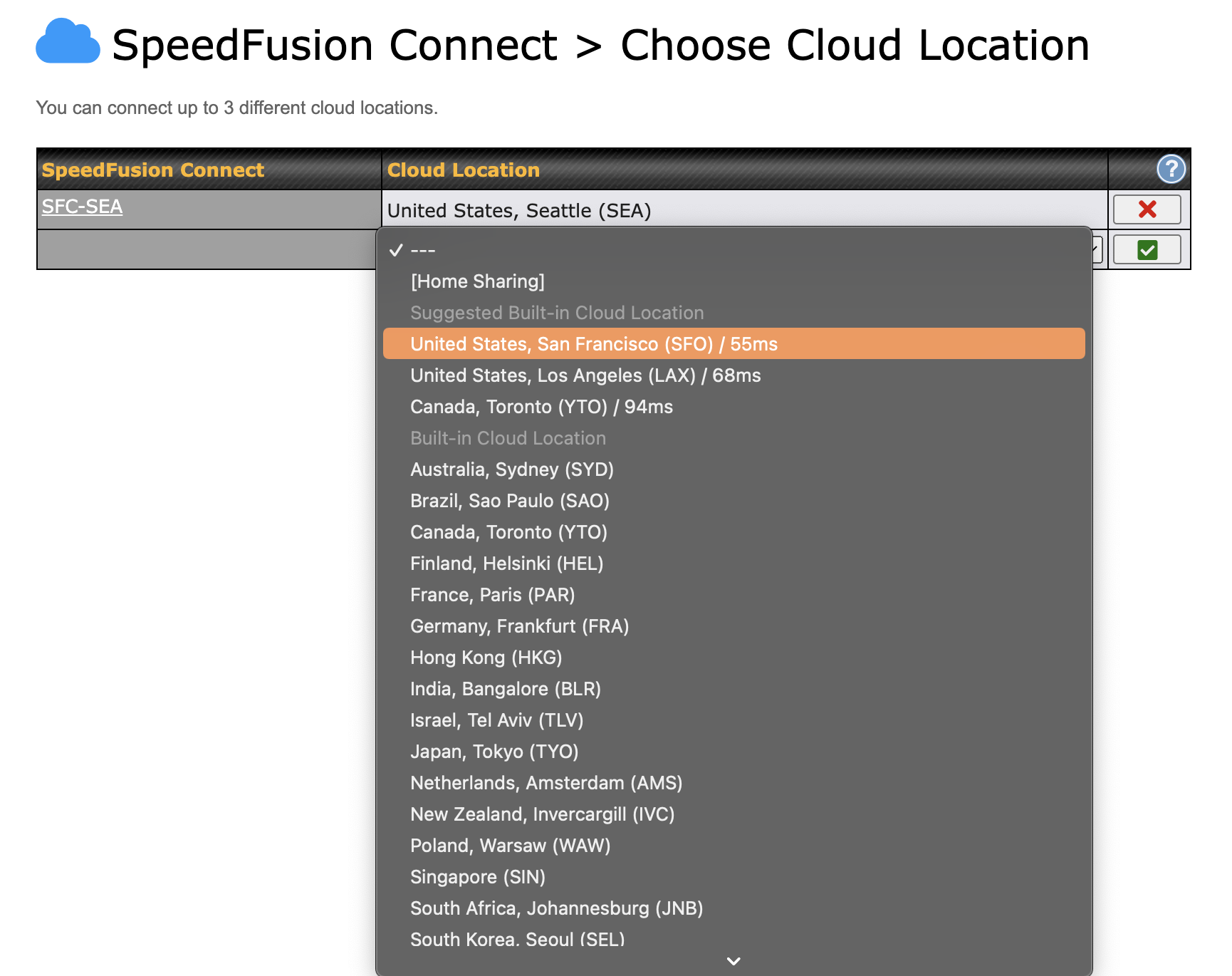Select United States, Los Angeles (LAX)
Image resolution: width=1232 pixels, height=976 pixels.
pos(585,375)
